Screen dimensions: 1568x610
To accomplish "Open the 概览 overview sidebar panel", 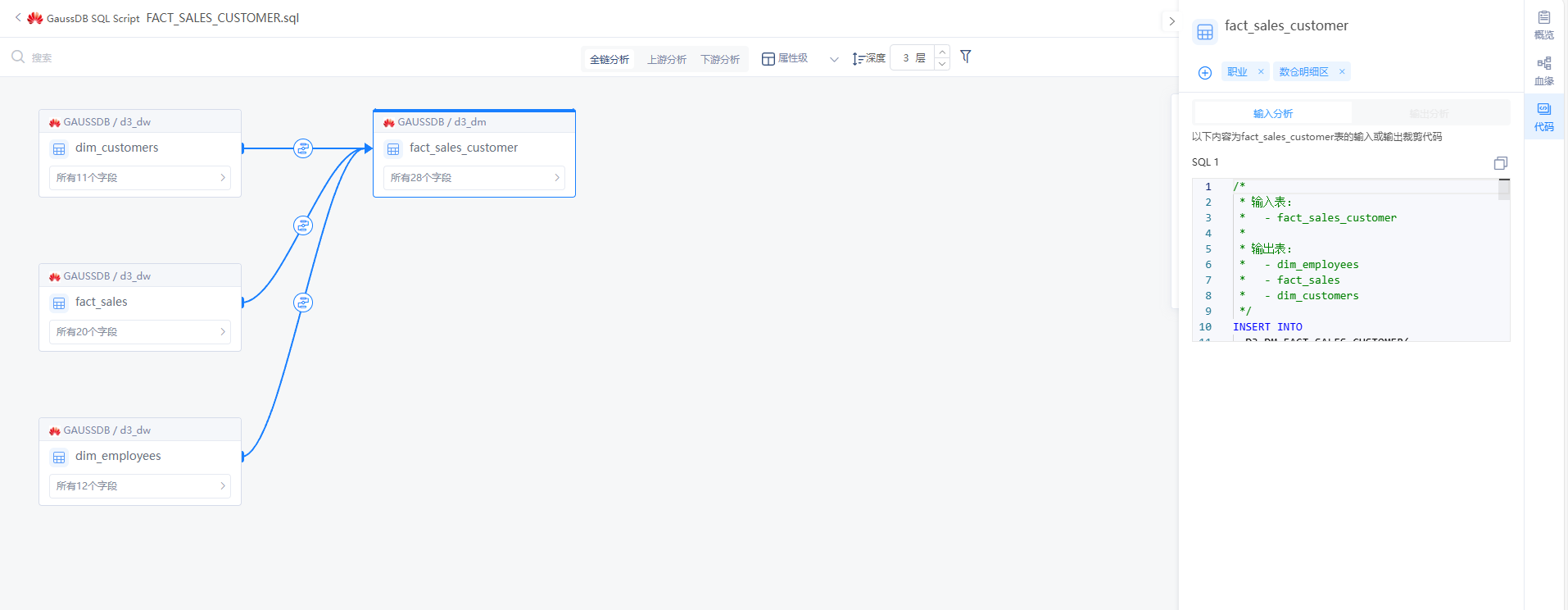I will (x=1544, y=25).
